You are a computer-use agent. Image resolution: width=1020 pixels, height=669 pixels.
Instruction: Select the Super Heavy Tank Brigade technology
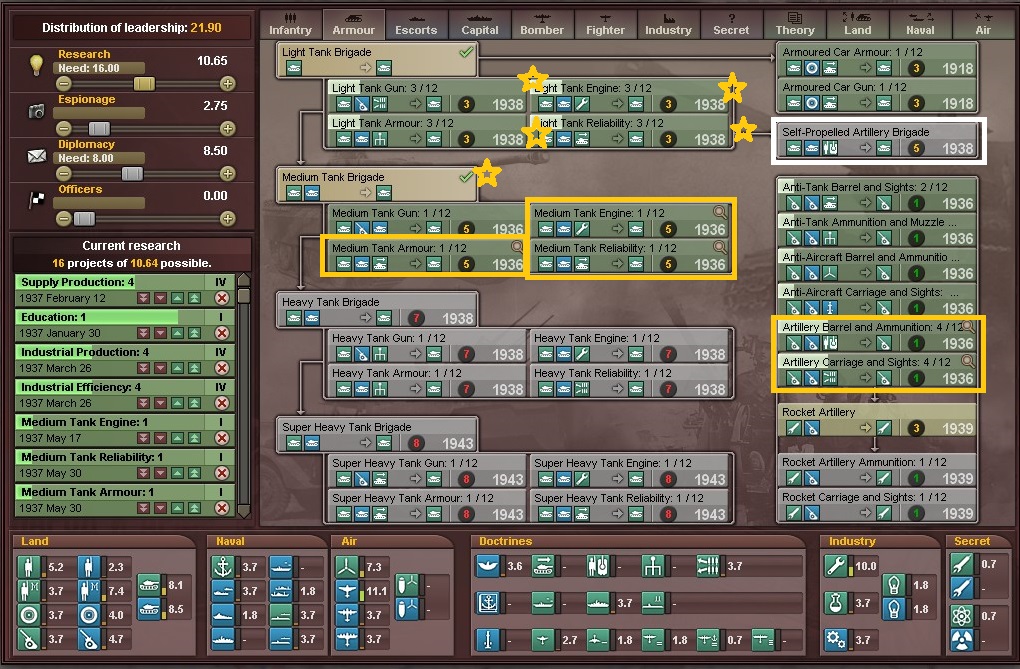tap(377, 435)
